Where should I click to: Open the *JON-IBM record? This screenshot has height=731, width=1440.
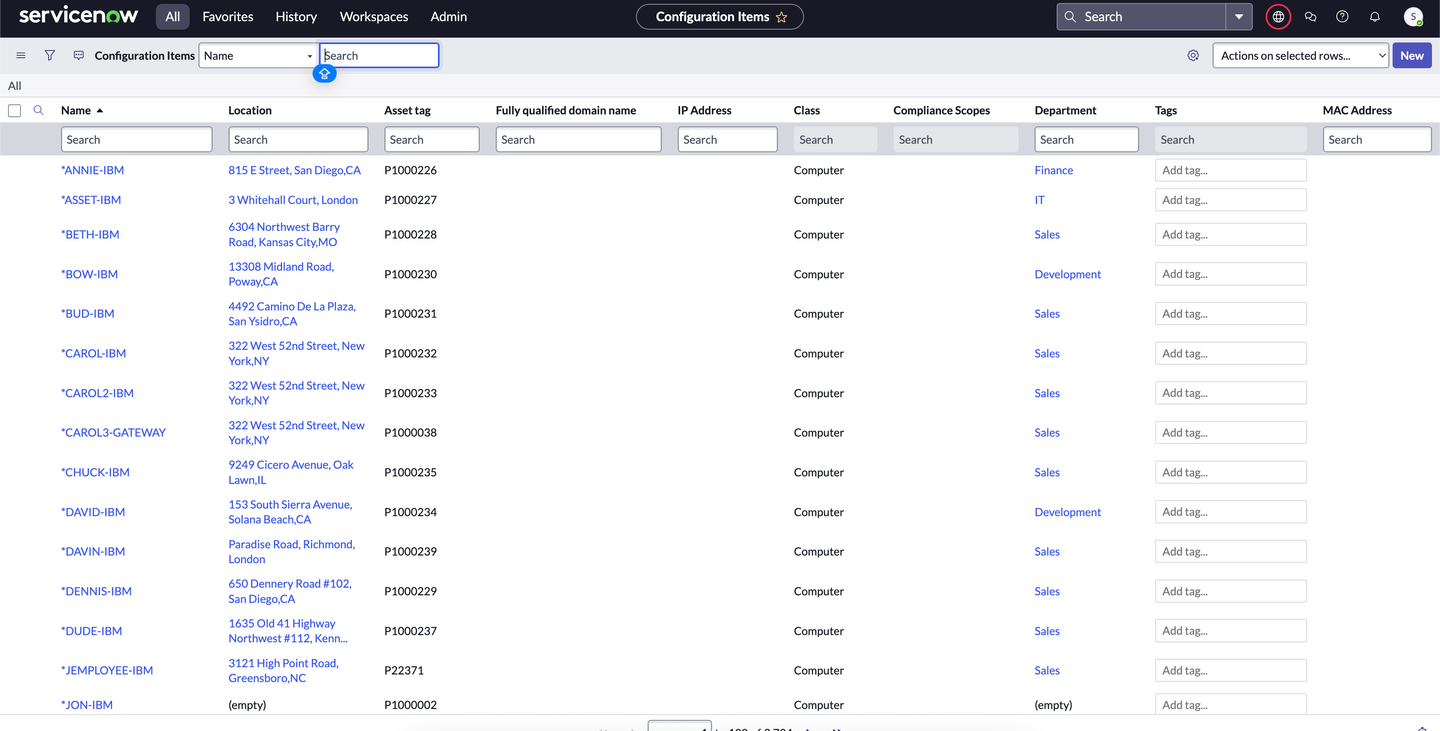coord(87,705)
